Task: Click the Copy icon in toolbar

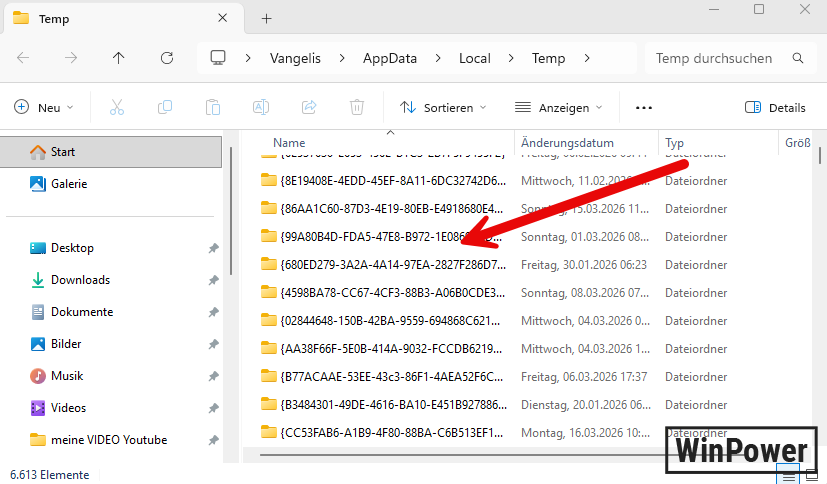Action: (165, 108)
